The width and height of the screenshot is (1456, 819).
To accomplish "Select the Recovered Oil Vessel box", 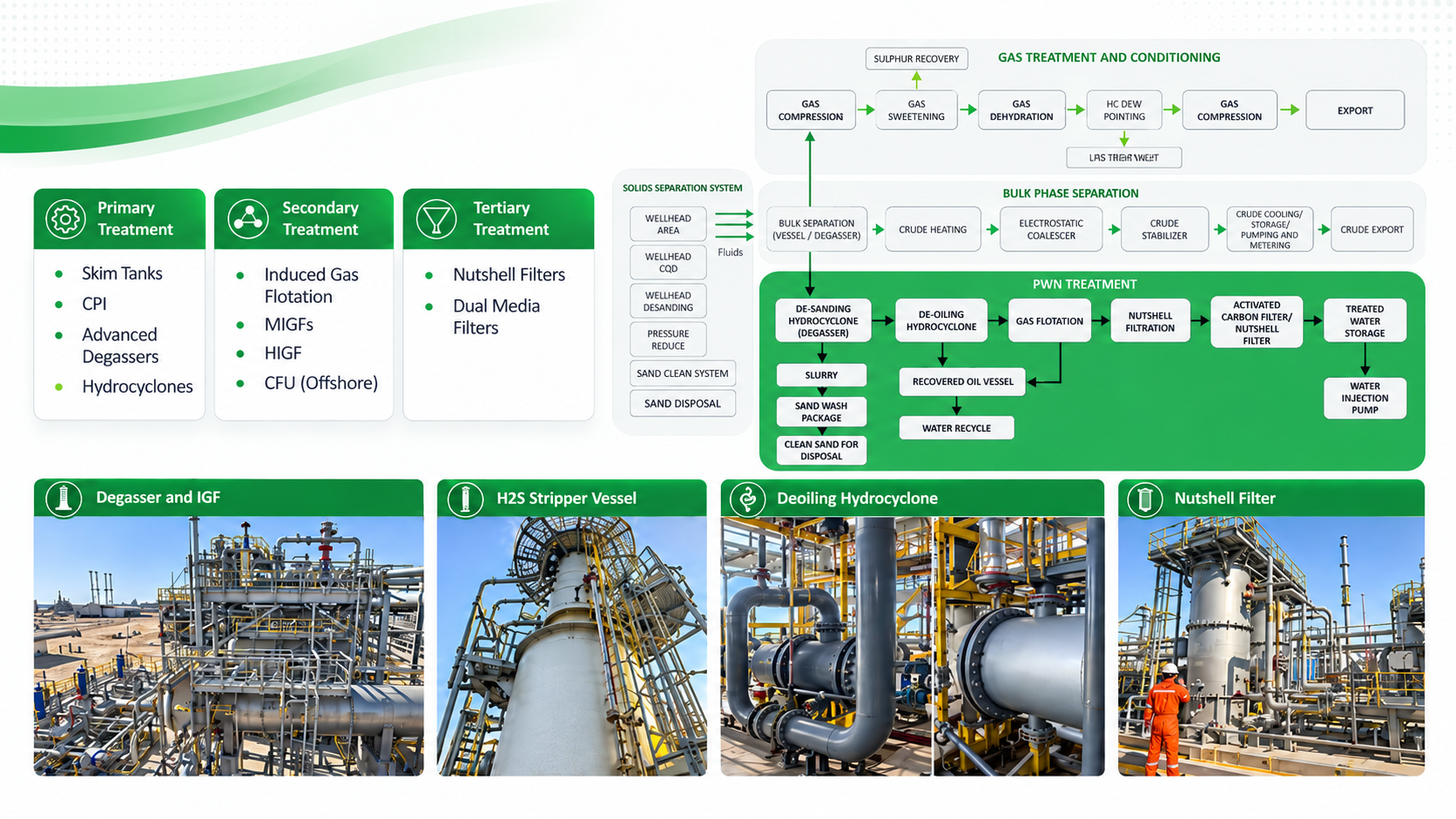I will (963, 381).
